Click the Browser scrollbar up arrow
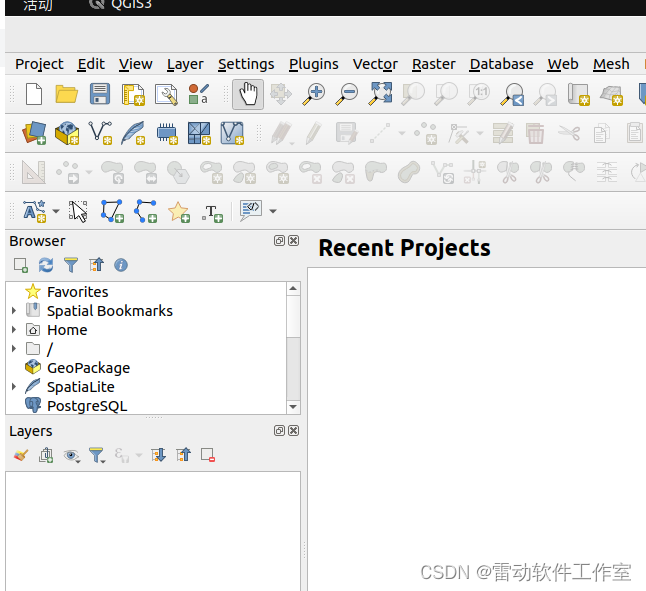 pyautogui.click(x=293, y=288)
